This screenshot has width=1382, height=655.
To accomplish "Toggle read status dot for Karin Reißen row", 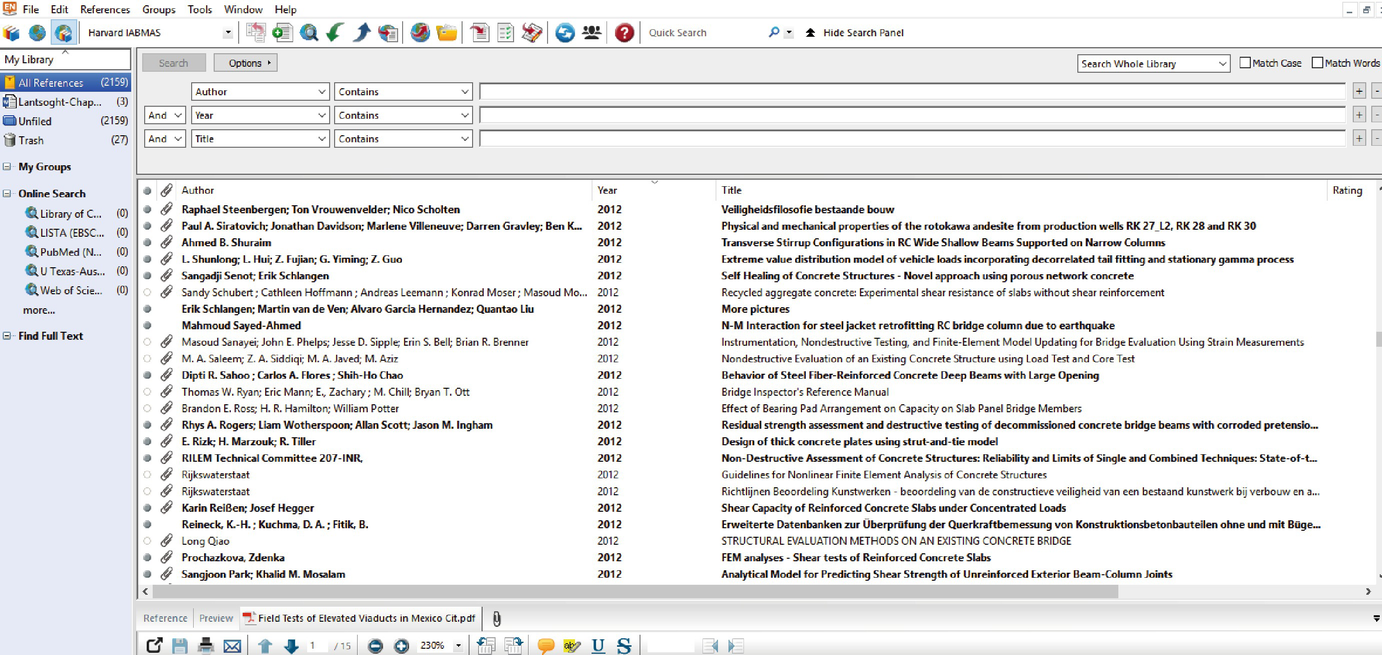I will pyautogui.click(x=147, y=508).
